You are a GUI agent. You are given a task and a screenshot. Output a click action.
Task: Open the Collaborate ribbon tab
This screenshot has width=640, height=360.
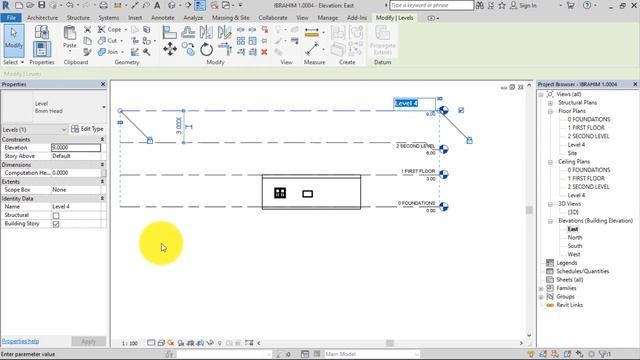pos(273,18)
